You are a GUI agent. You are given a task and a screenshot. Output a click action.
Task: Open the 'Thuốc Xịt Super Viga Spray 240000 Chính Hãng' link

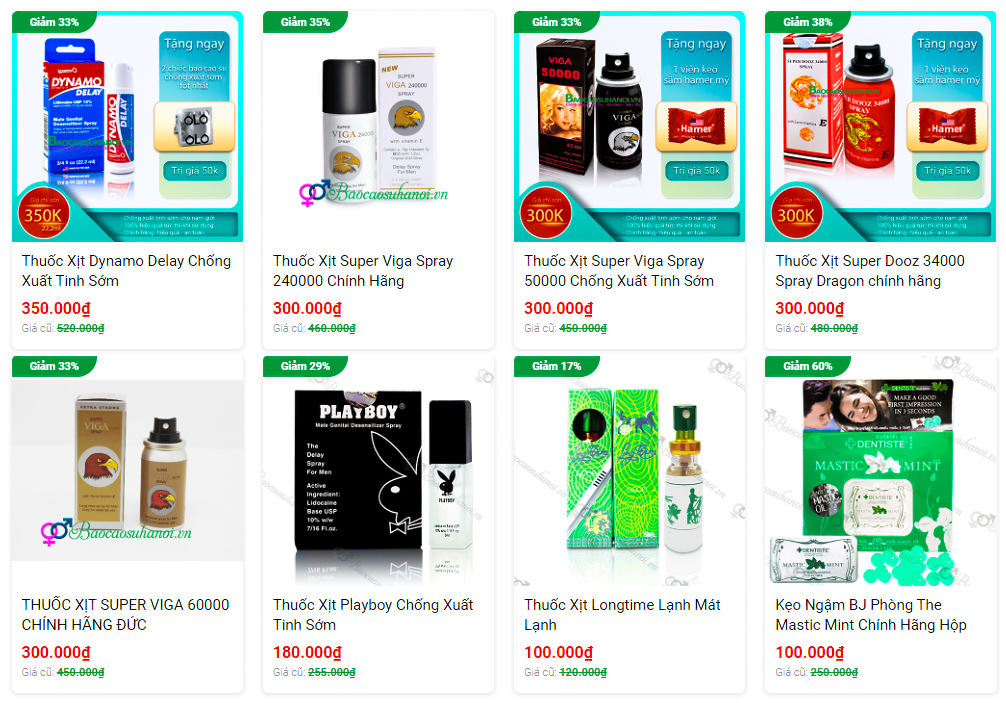coord(363,271)
